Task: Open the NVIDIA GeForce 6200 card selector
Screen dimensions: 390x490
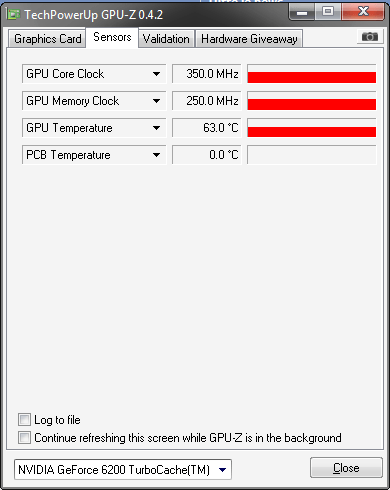Action: point(123,470)
